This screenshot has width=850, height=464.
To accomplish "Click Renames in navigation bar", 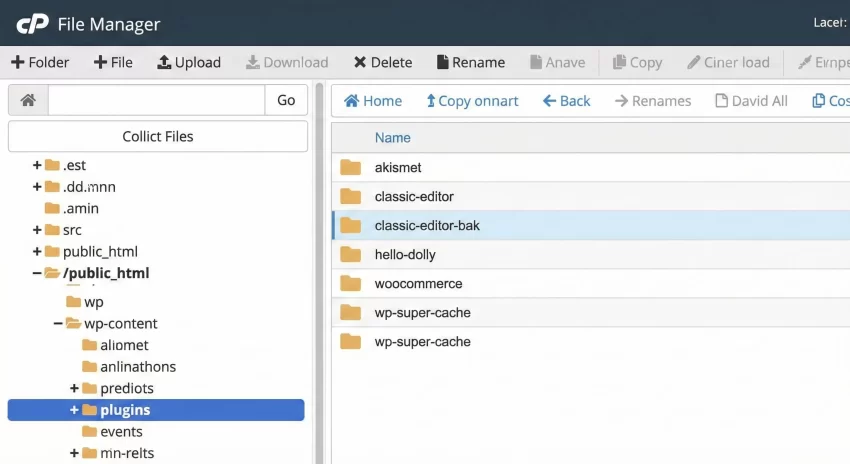I will point(653,101).
